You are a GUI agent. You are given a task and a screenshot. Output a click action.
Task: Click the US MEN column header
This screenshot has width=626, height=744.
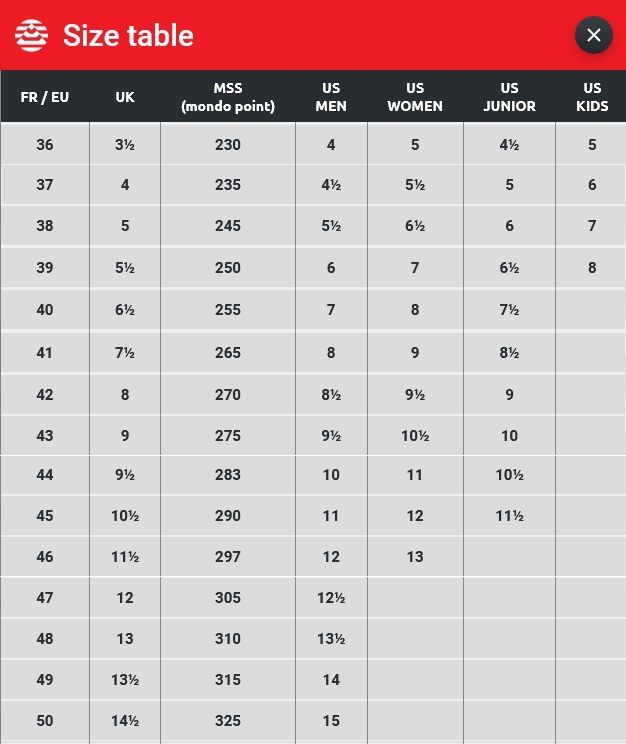(331, 97)
